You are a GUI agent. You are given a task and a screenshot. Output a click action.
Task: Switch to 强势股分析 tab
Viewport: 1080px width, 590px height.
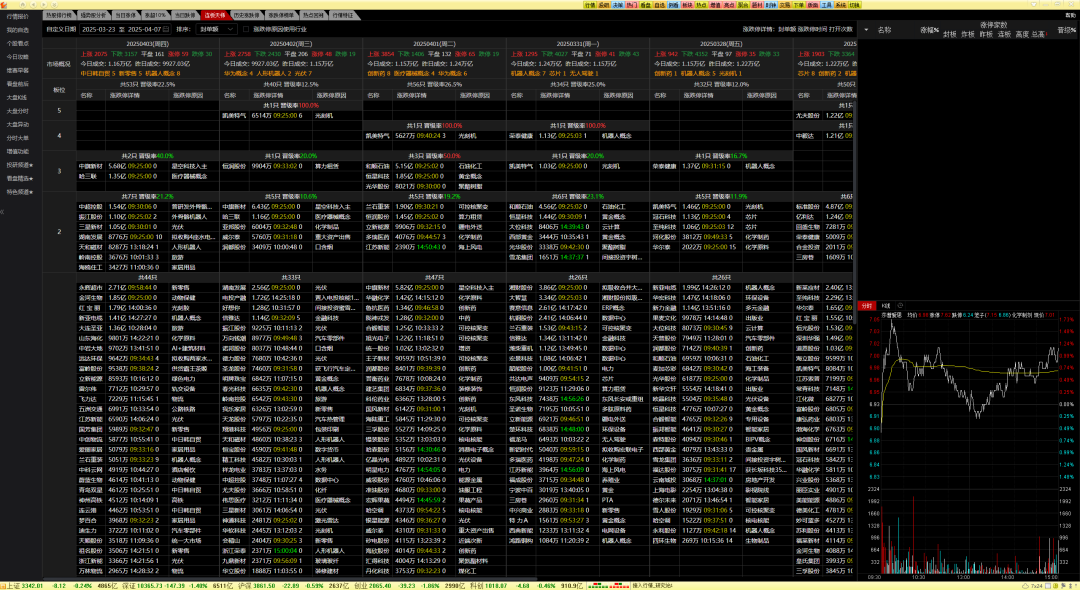click(x=93, y=15)
